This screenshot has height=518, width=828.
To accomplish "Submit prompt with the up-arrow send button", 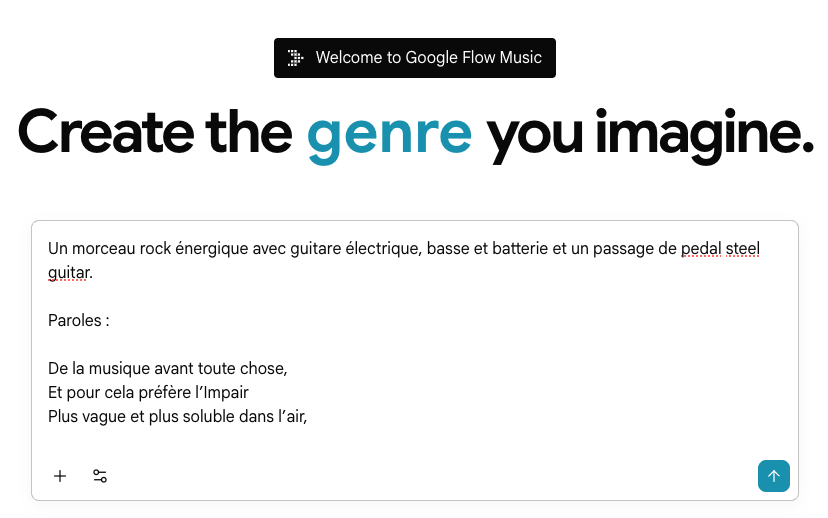I will pyautogui.click(x=773, y=476).
